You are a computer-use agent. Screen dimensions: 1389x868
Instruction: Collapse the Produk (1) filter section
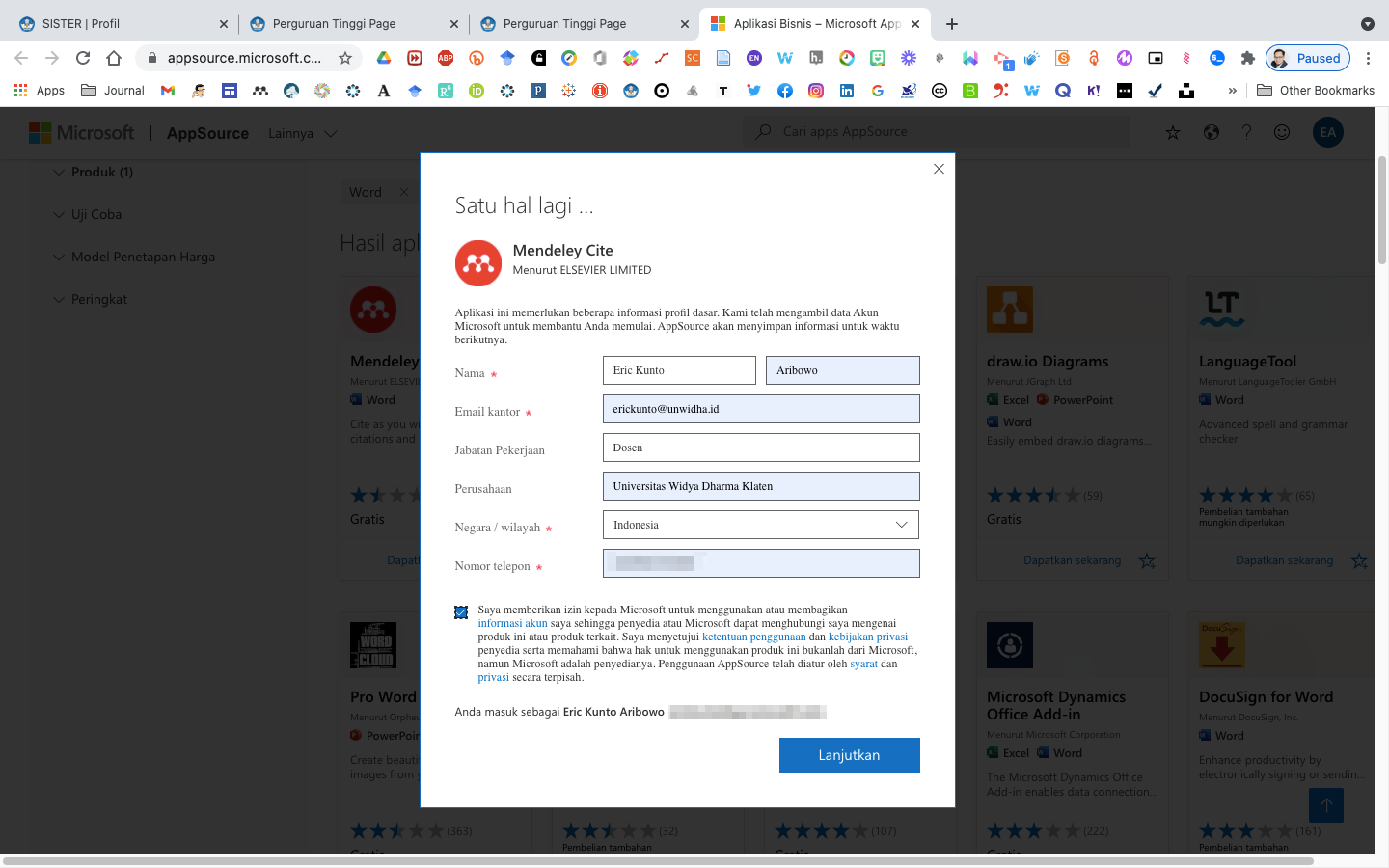pos(93,172)
